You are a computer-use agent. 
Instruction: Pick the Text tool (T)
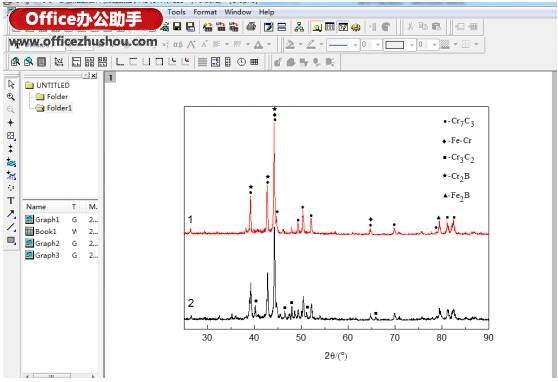click(11, 201)
